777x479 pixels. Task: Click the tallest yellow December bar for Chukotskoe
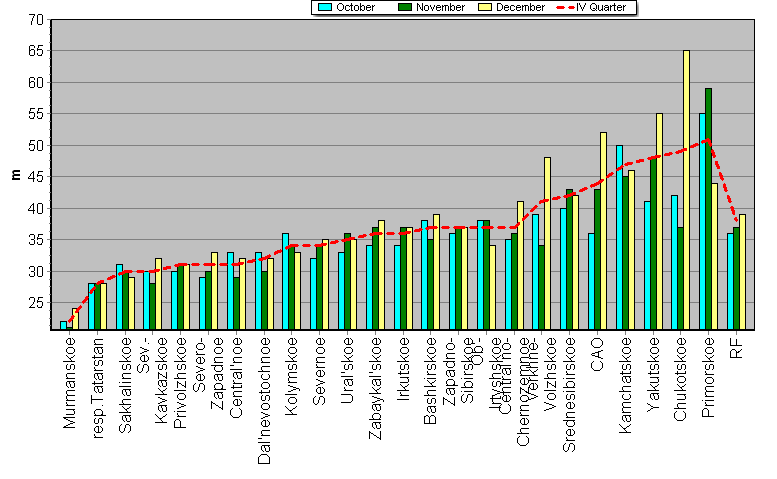tap(686, 190)
